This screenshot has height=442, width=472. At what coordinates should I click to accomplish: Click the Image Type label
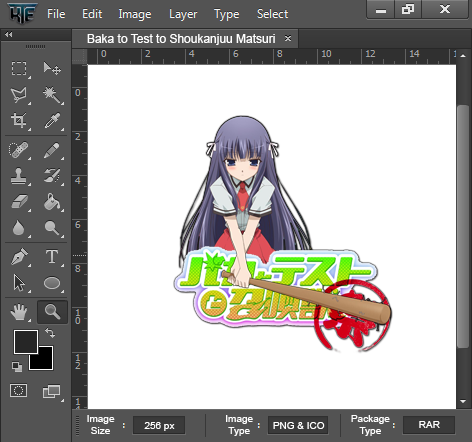239,425
